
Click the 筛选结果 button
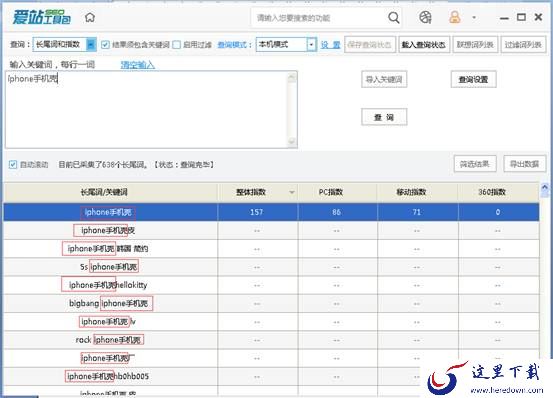tap(475, 164)
